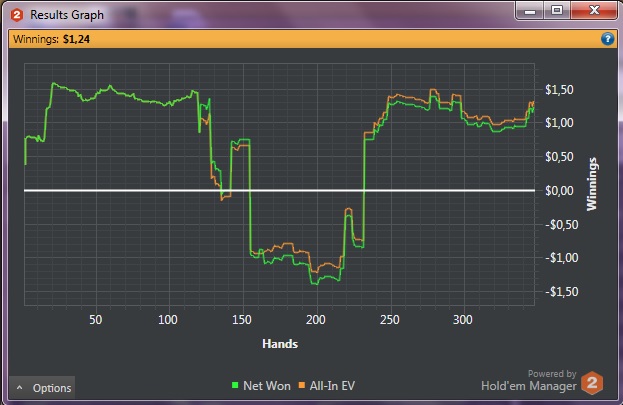Toggle the green Net Won legend swatch
Viewport: 623px width, 405px height.
(x=235, y=385)
